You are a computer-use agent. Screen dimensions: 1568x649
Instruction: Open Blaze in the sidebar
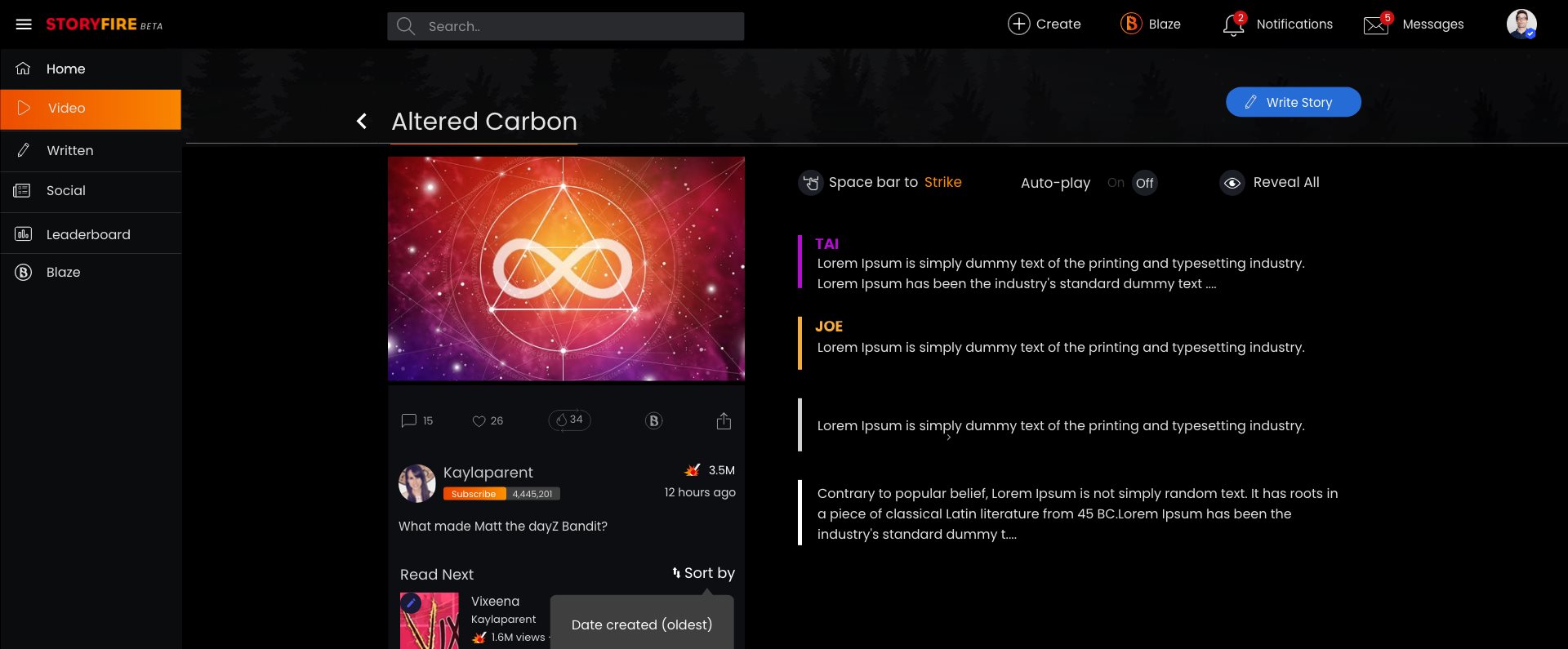(x=91, y=273)
